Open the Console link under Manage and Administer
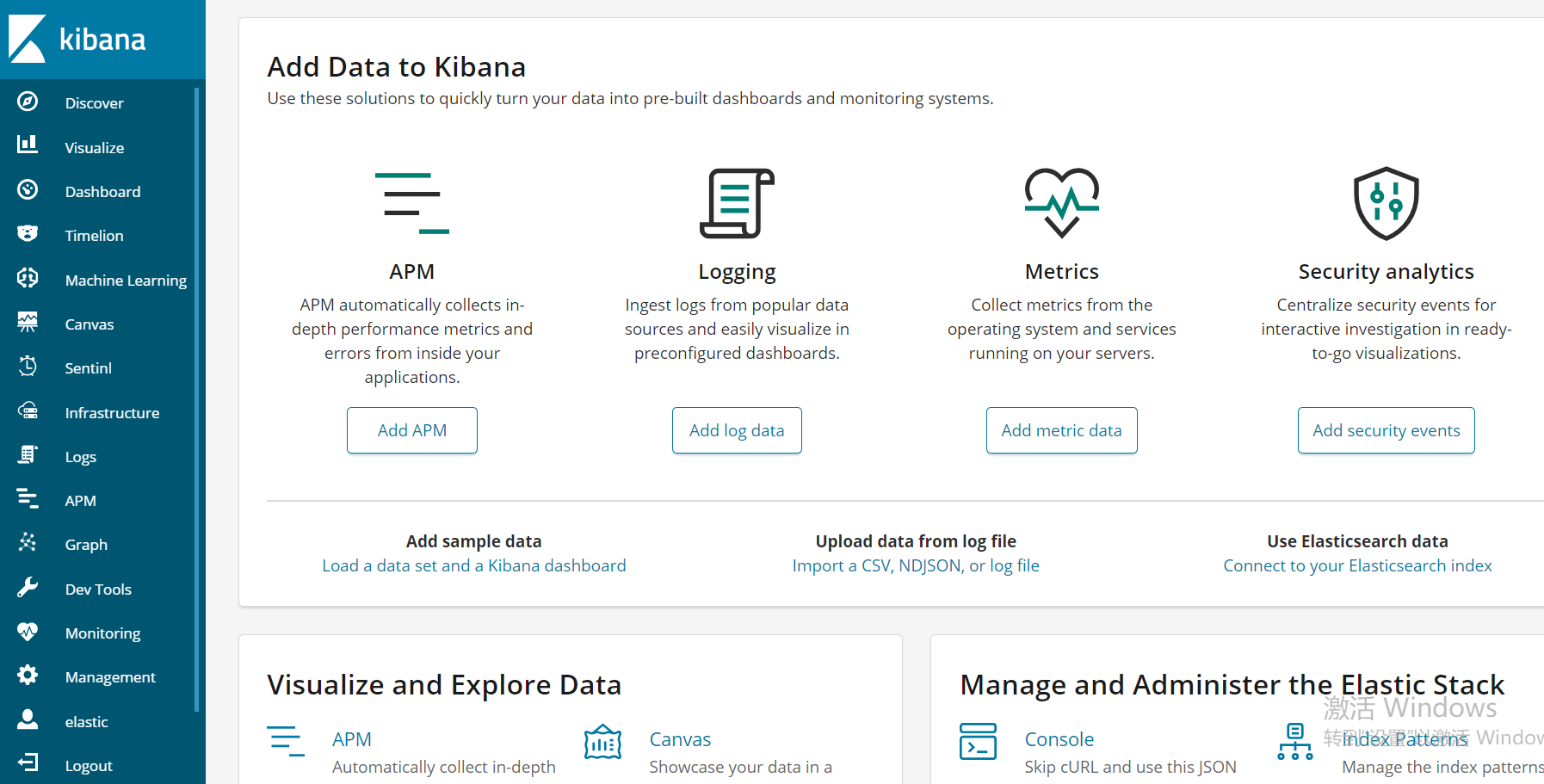The image size is (1544, 784). [x=1059, y=739]
